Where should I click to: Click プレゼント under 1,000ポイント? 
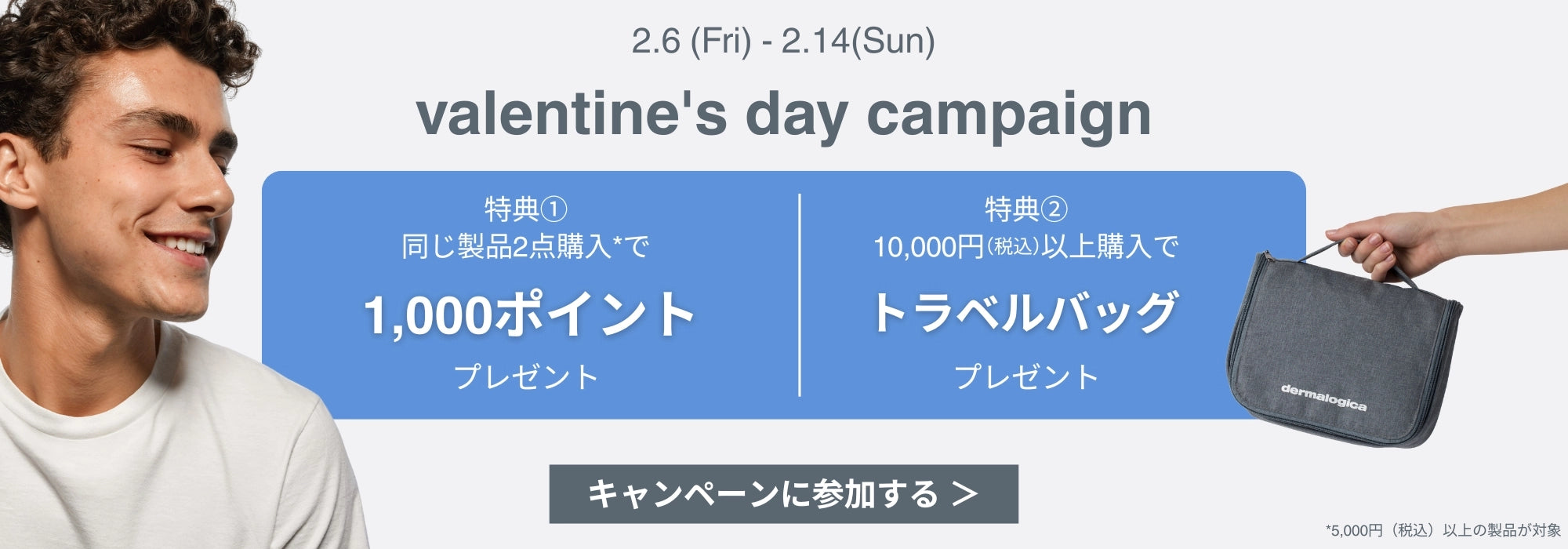526,377
